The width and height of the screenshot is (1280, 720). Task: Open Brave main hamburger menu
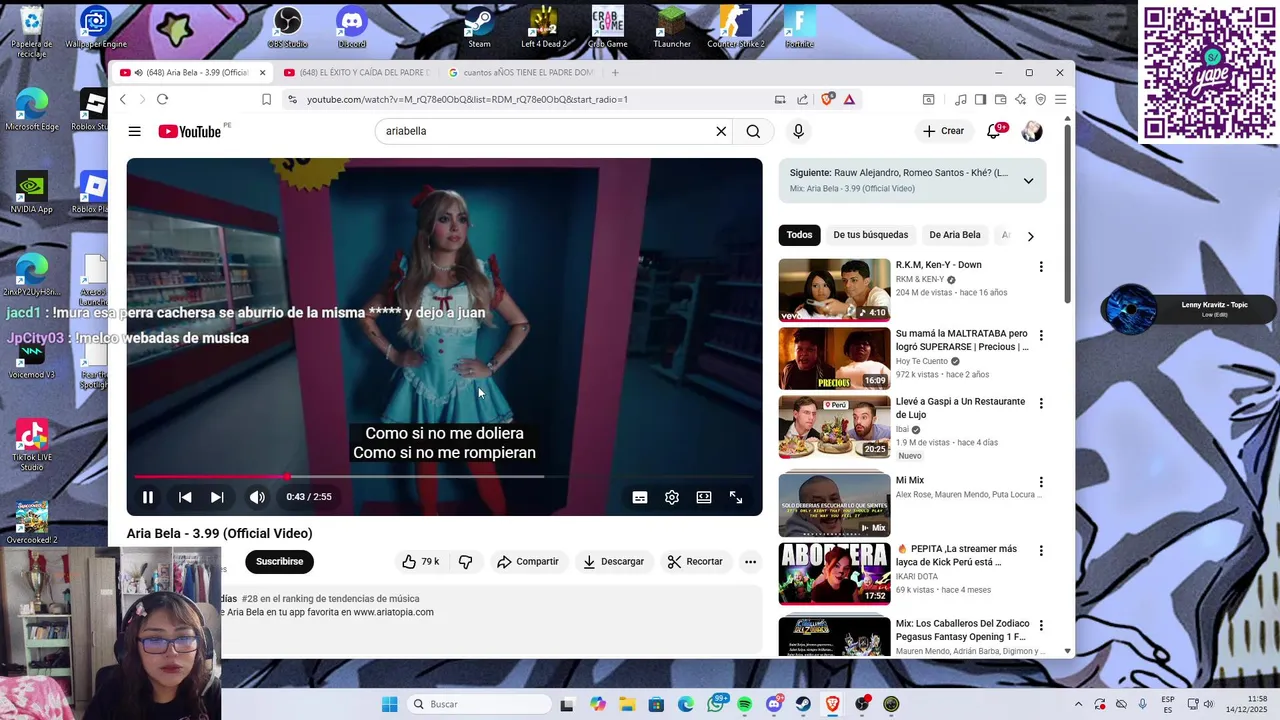[x=1061, y=99]
